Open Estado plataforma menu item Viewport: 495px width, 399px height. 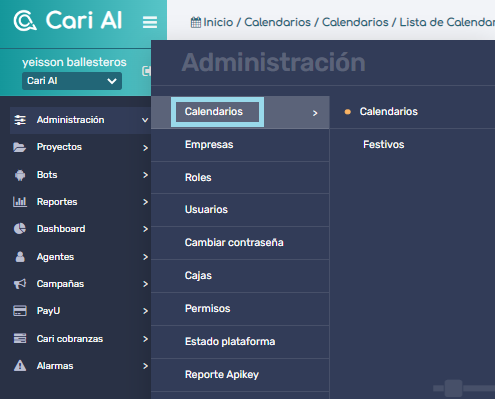pyautogui.click(x=240, y=342)
